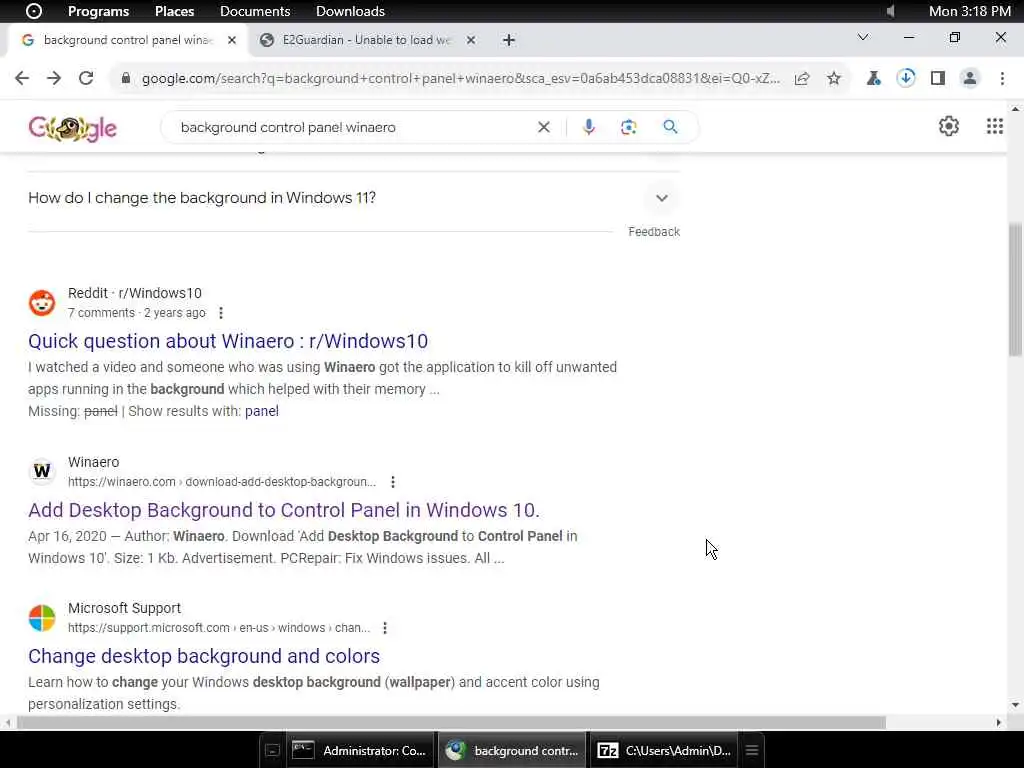This screenshot has width=1024, height=768.
Task: Open 'Quick question about Winaero' result
Action: click(x=228, y=341)
